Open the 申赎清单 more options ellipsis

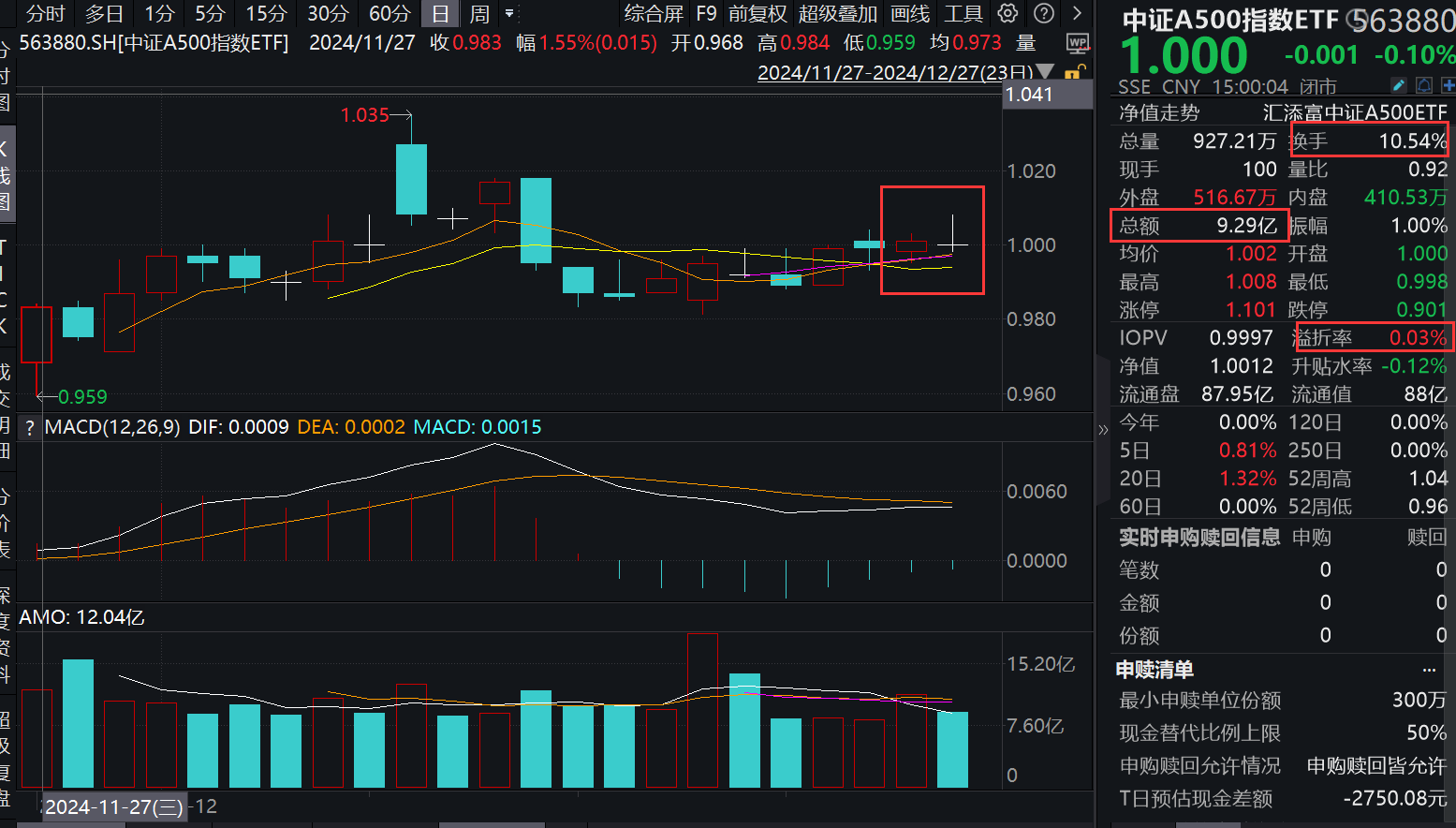click(1429, 670)
